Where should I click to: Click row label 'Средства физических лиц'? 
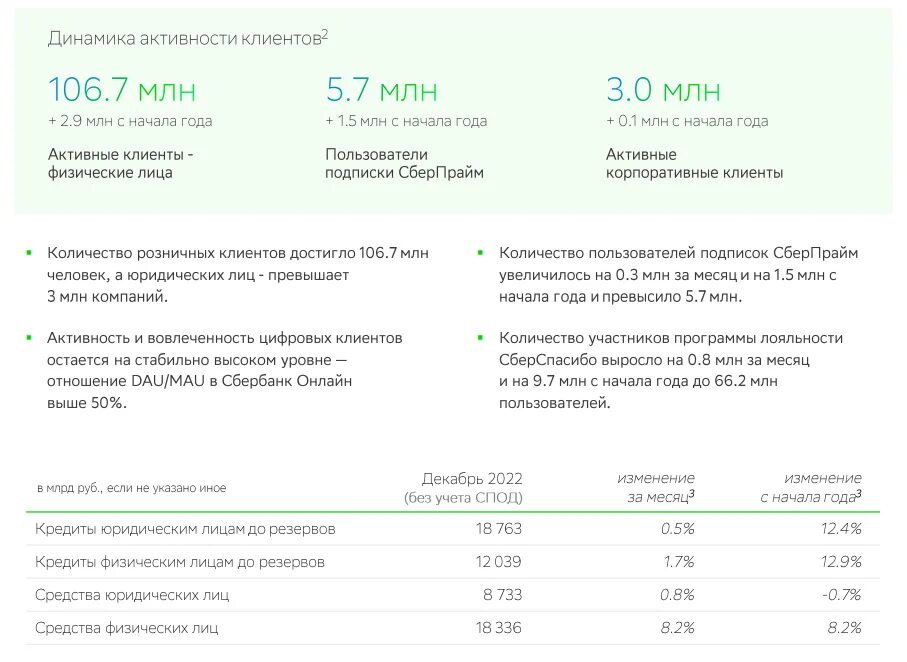pos(127,628)
